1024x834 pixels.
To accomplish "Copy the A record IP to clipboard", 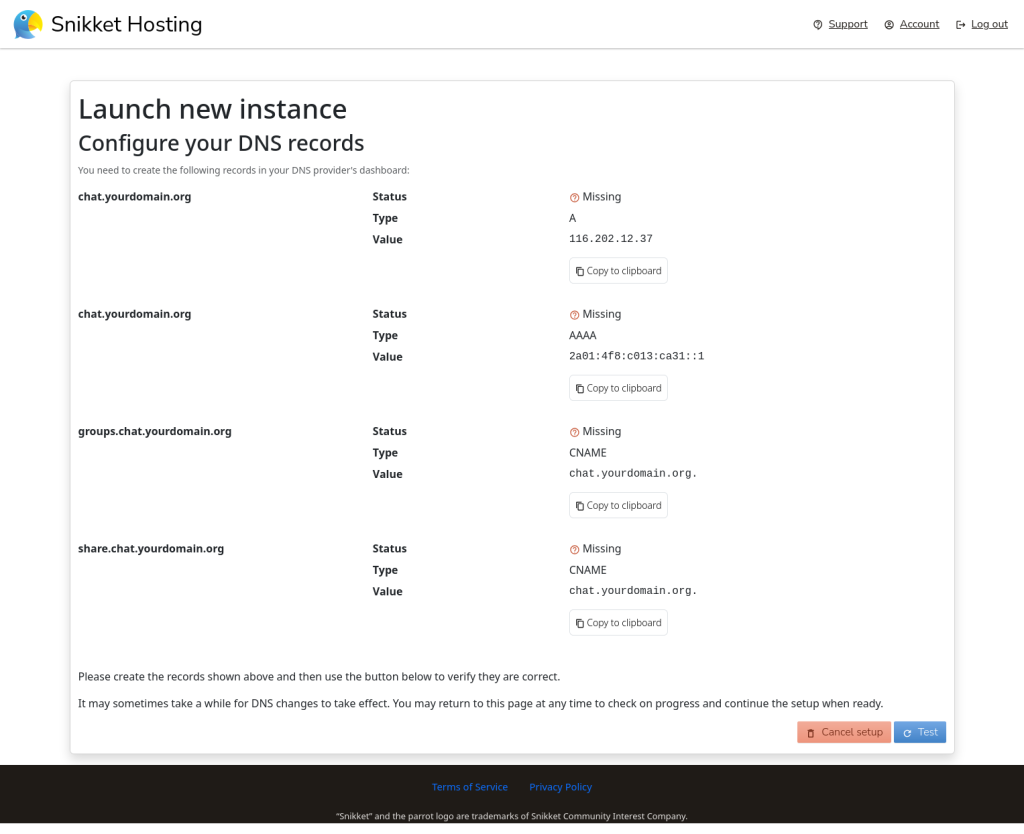I will (618, 271).
